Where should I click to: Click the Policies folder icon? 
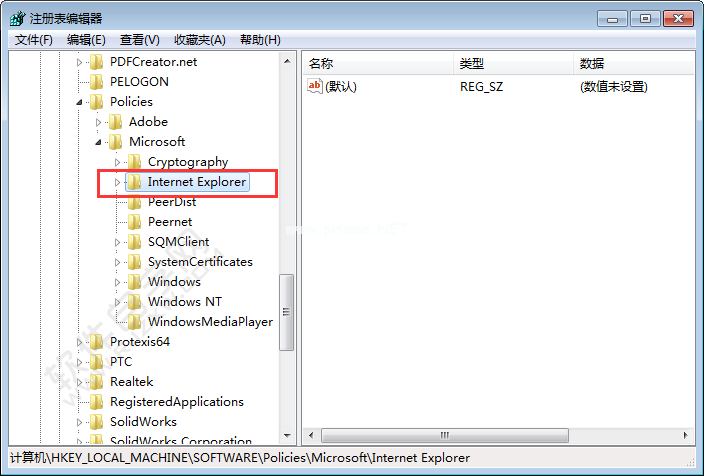(96, 101)
